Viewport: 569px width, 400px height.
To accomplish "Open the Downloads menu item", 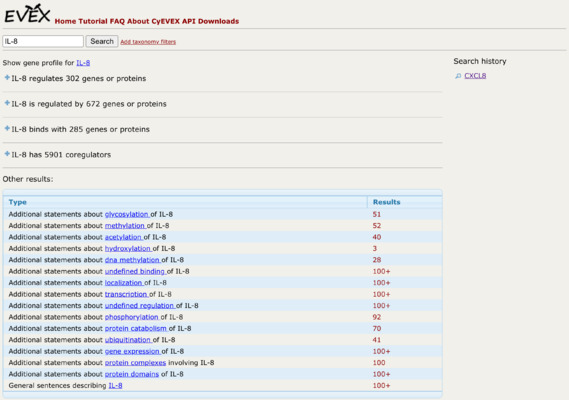I will click(x=218, y=21).
